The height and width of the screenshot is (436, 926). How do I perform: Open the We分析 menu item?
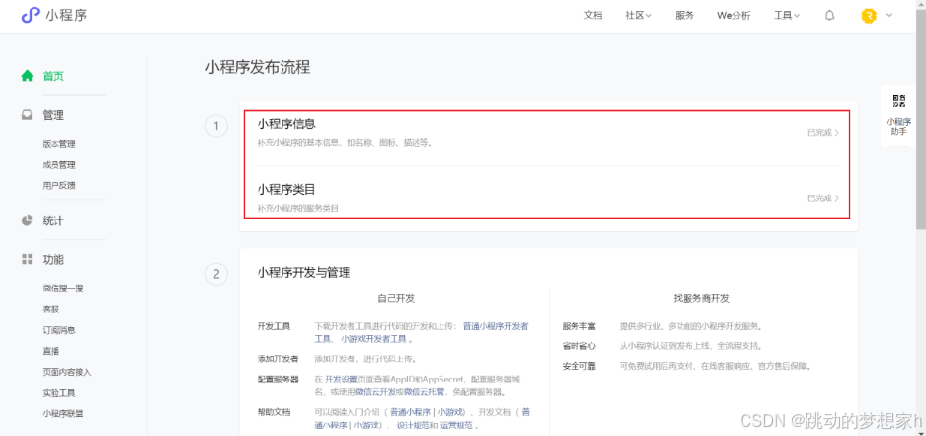click(733, 16)
